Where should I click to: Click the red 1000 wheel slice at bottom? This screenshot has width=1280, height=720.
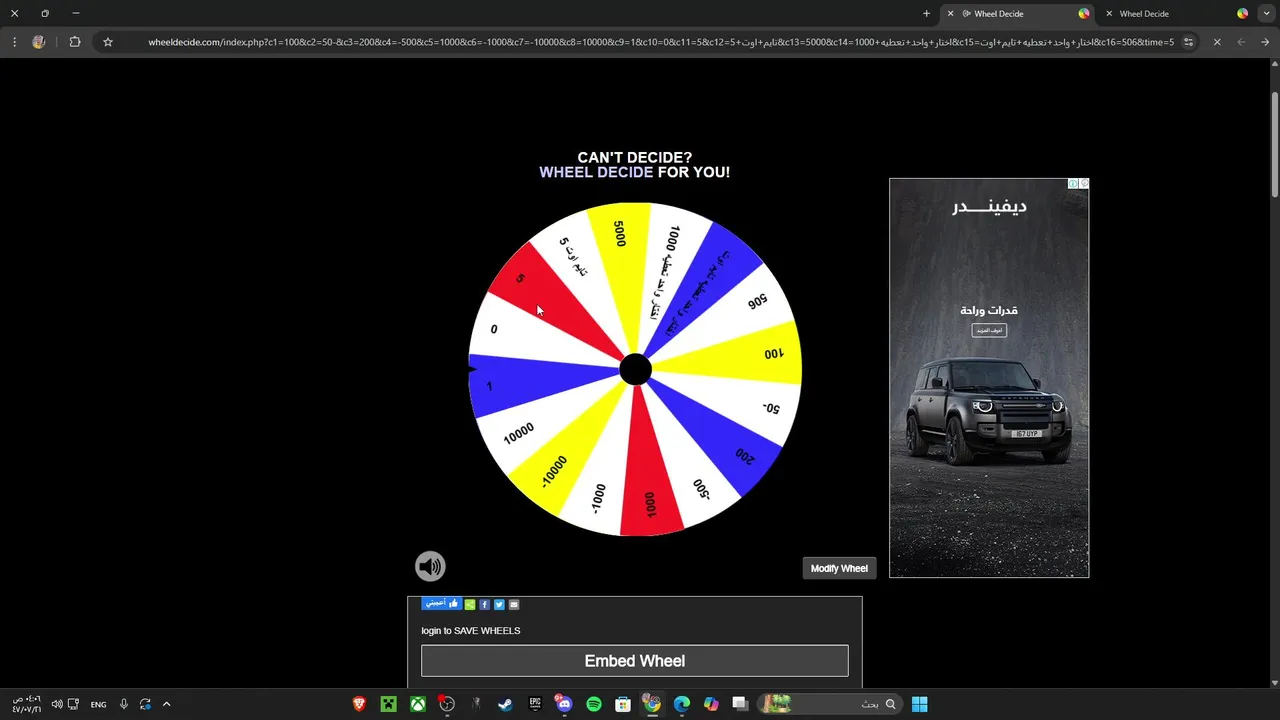pyautogui.click(x=648, y=480)
